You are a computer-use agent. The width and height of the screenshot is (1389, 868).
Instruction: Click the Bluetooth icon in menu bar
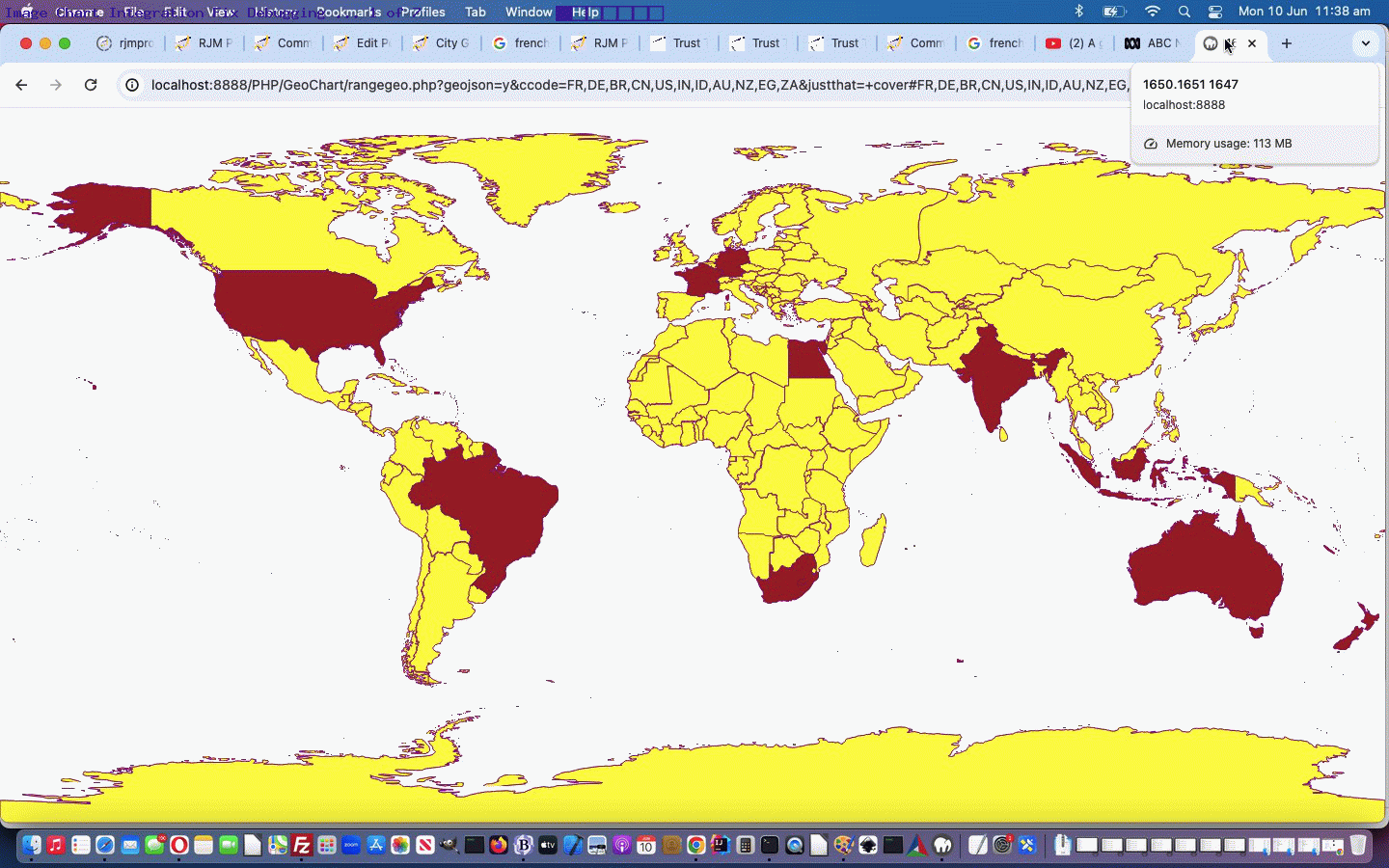[x=1079, y=12]
